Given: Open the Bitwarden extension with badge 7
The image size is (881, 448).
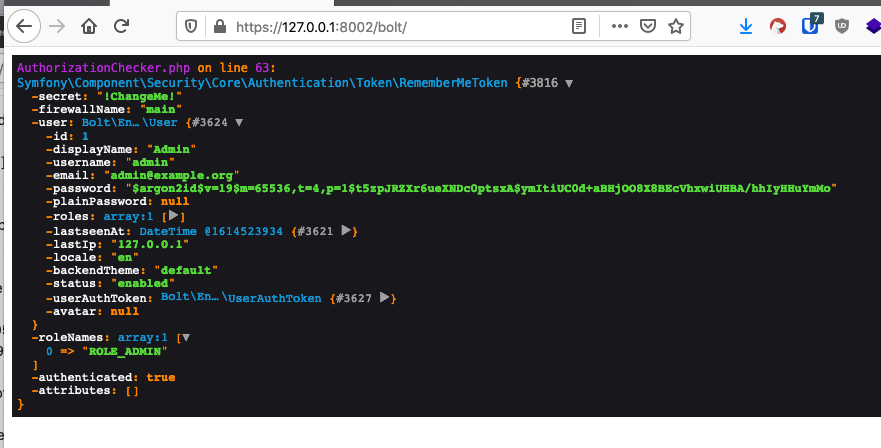Looking at the screenshot, I should coord(811,25).
